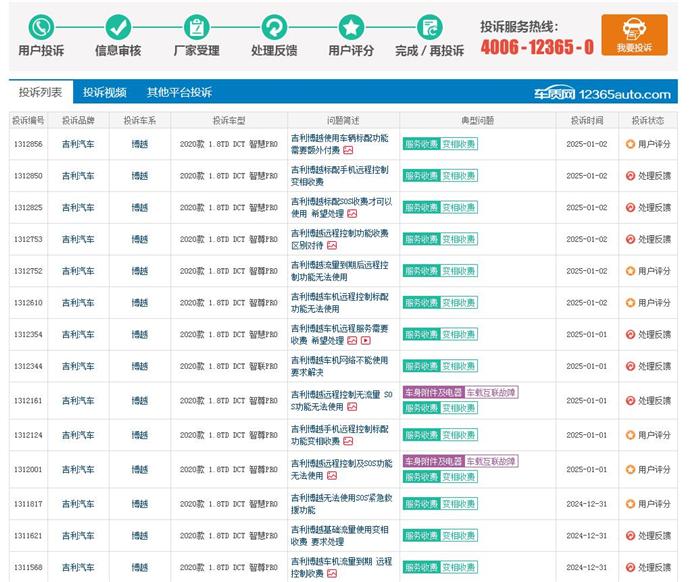Click the 厂家受理 clipboard step icon

pos(196,27)
